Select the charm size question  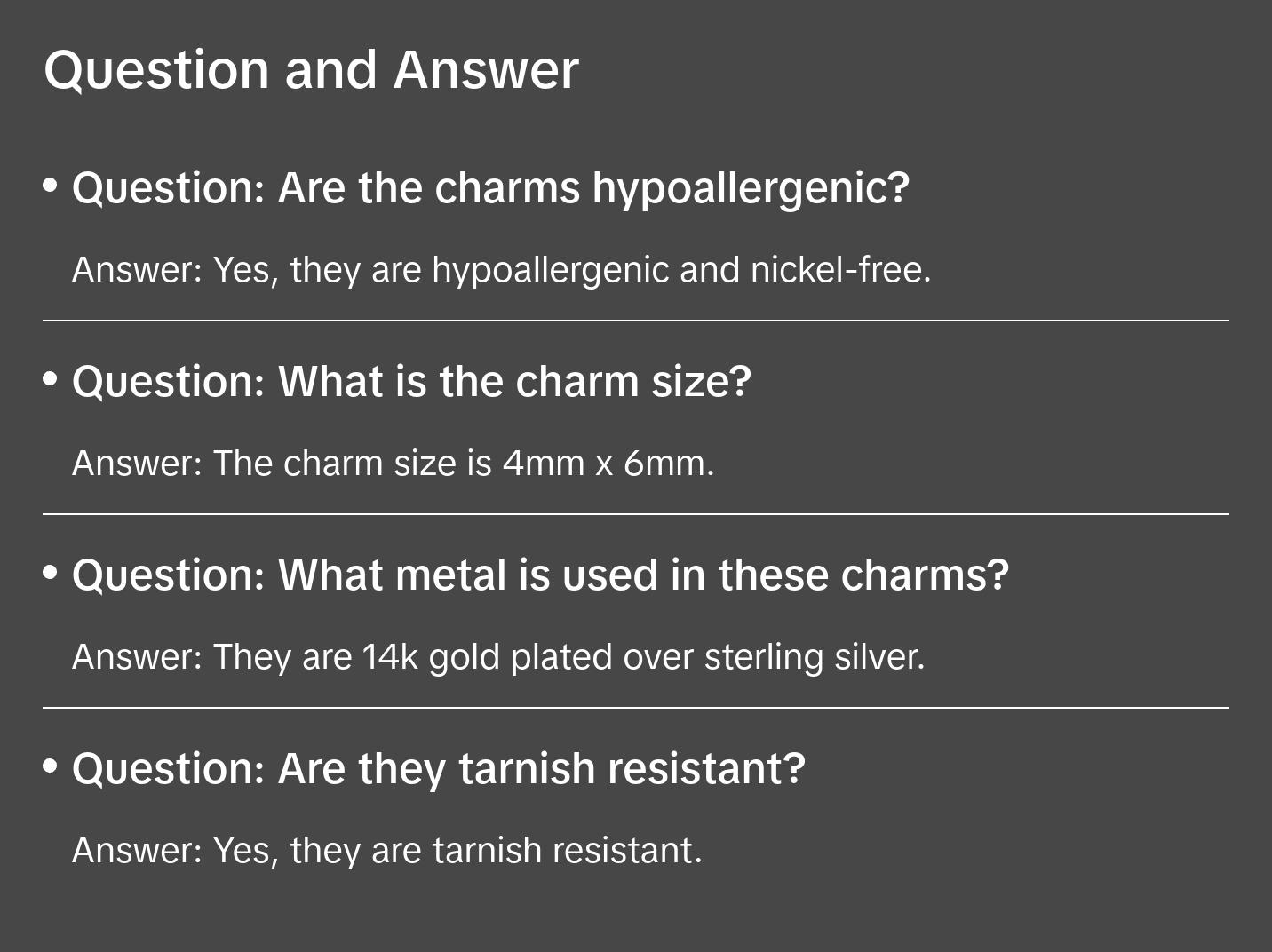click(411, 382)
